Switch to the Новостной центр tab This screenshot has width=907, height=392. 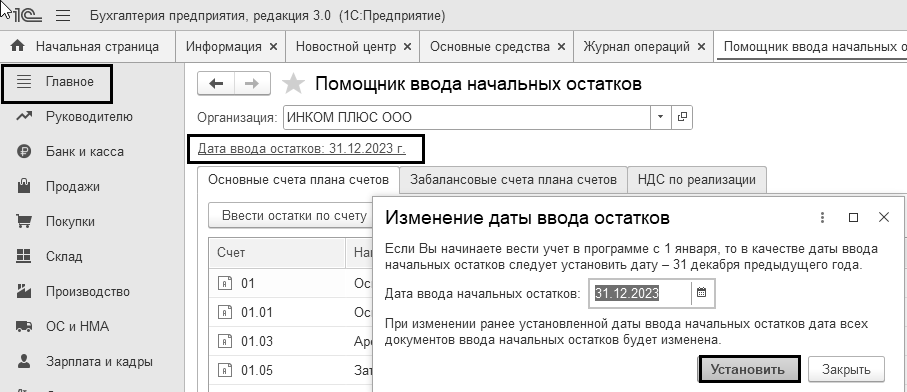346,47
